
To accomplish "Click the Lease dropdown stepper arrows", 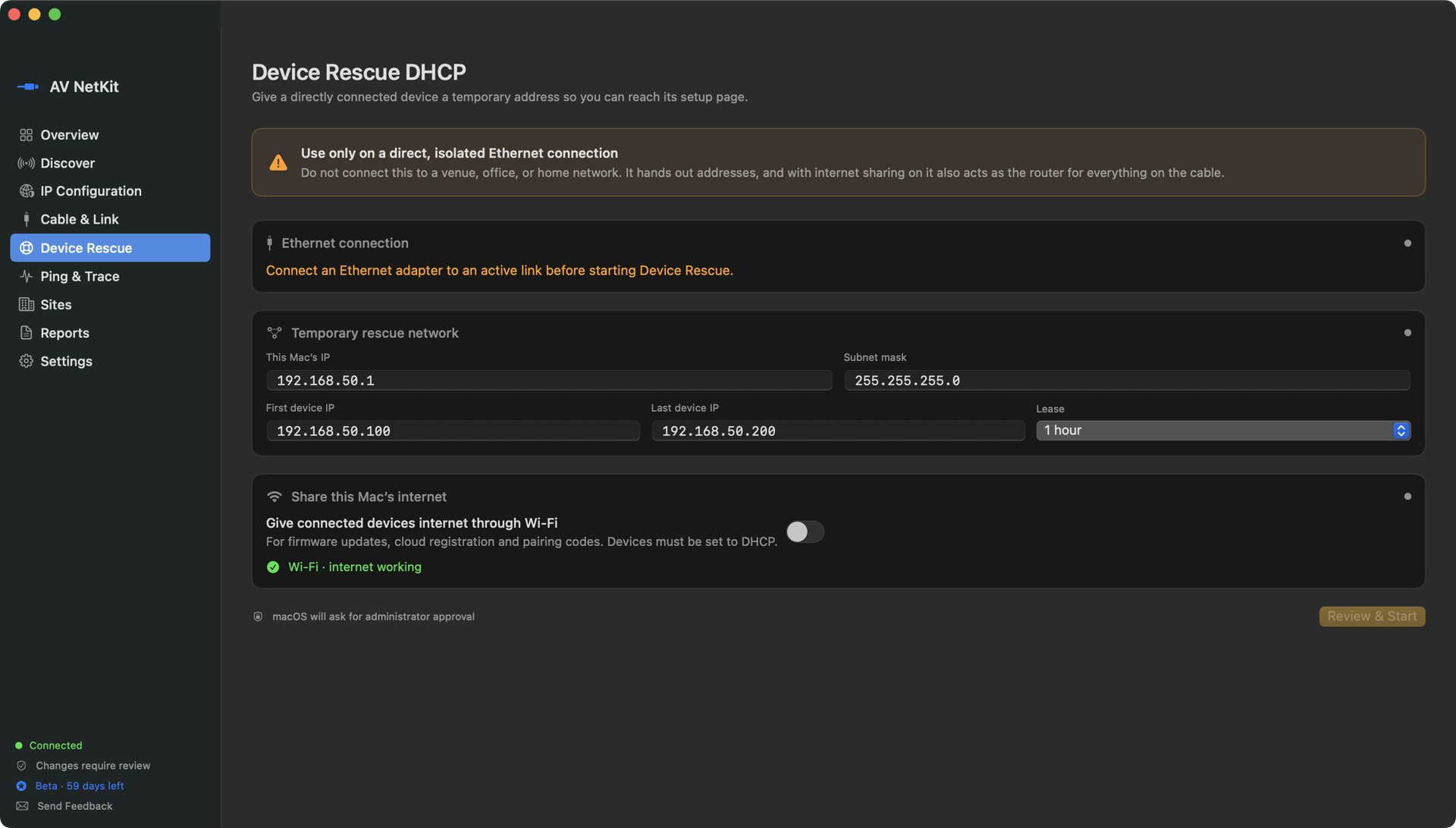I will pos(1401,431).
